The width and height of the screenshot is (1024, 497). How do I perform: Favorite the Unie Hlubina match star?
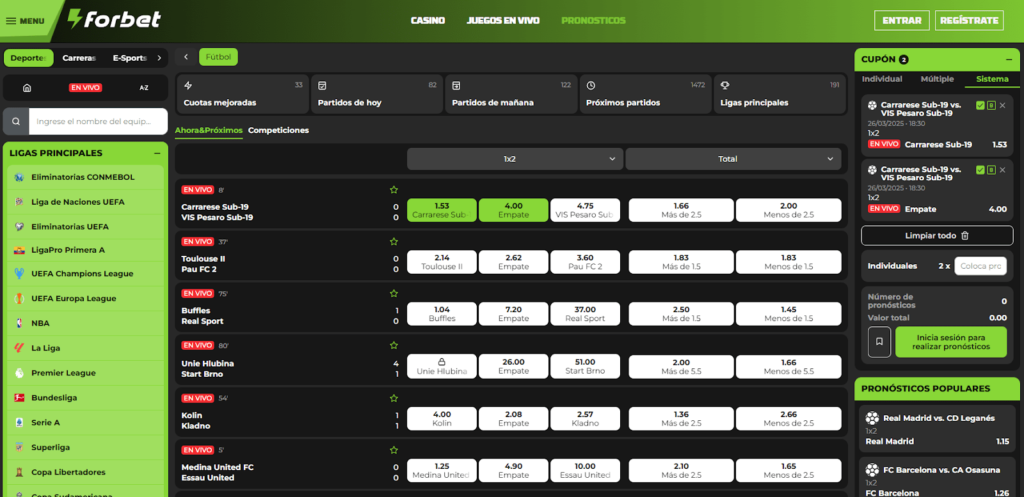pos(394,345)
